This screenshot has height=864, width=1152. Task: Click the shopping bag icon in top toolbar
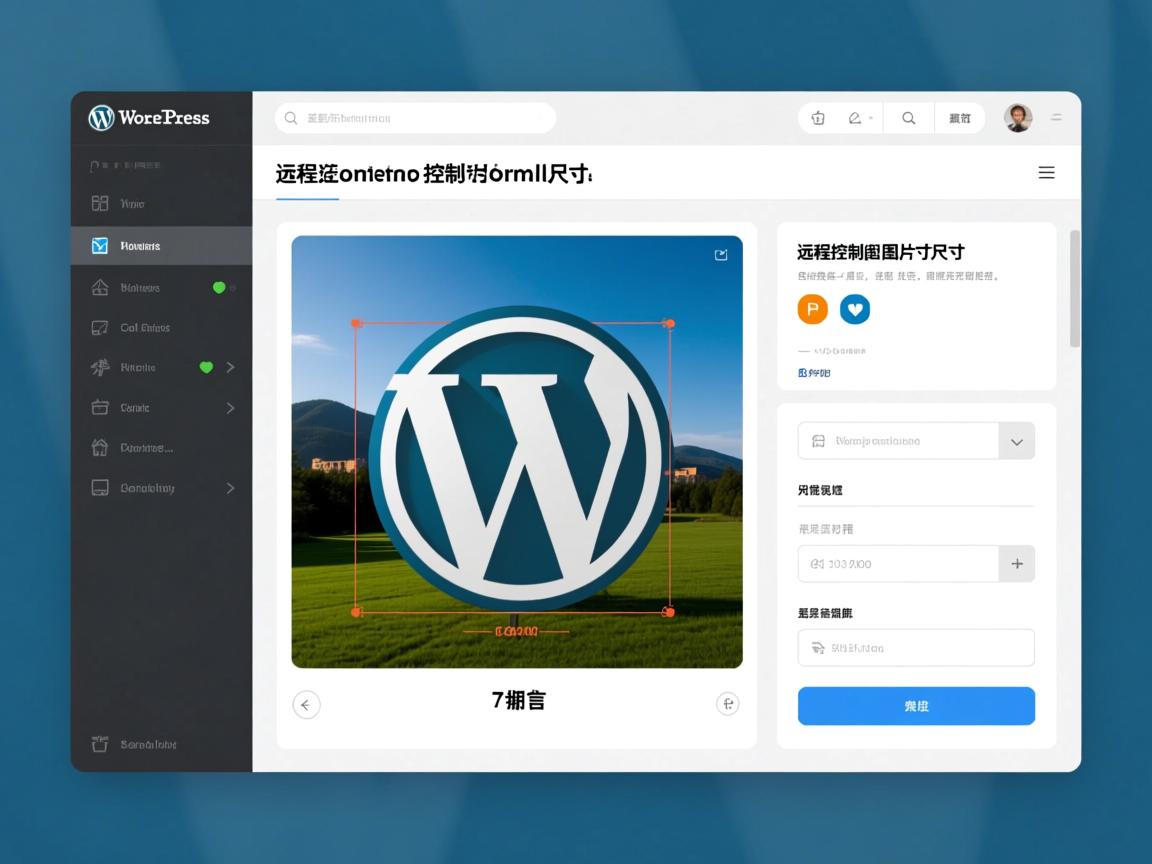coord(817,118)
